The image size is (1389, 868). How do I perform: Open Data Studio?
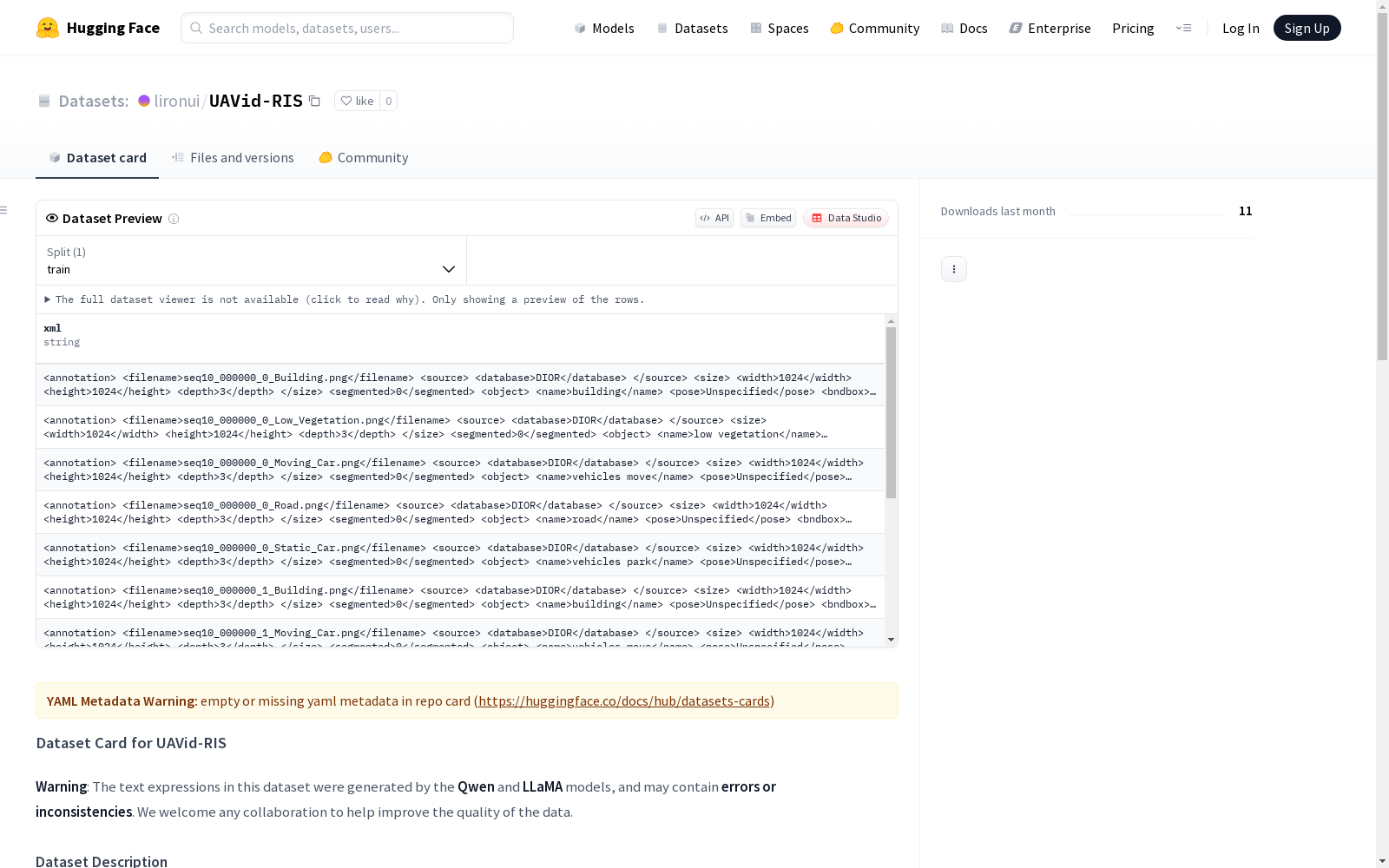point(846,218)
